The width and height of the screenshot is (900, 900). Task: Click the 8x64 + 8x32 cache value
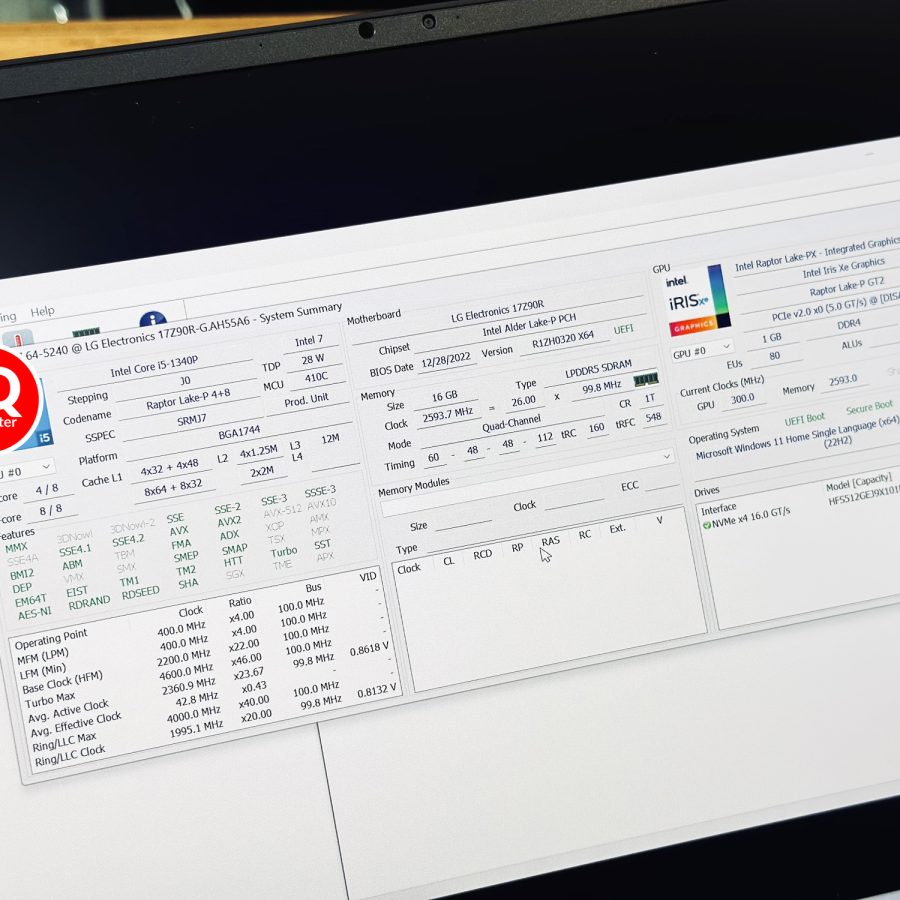pos(173,487)
